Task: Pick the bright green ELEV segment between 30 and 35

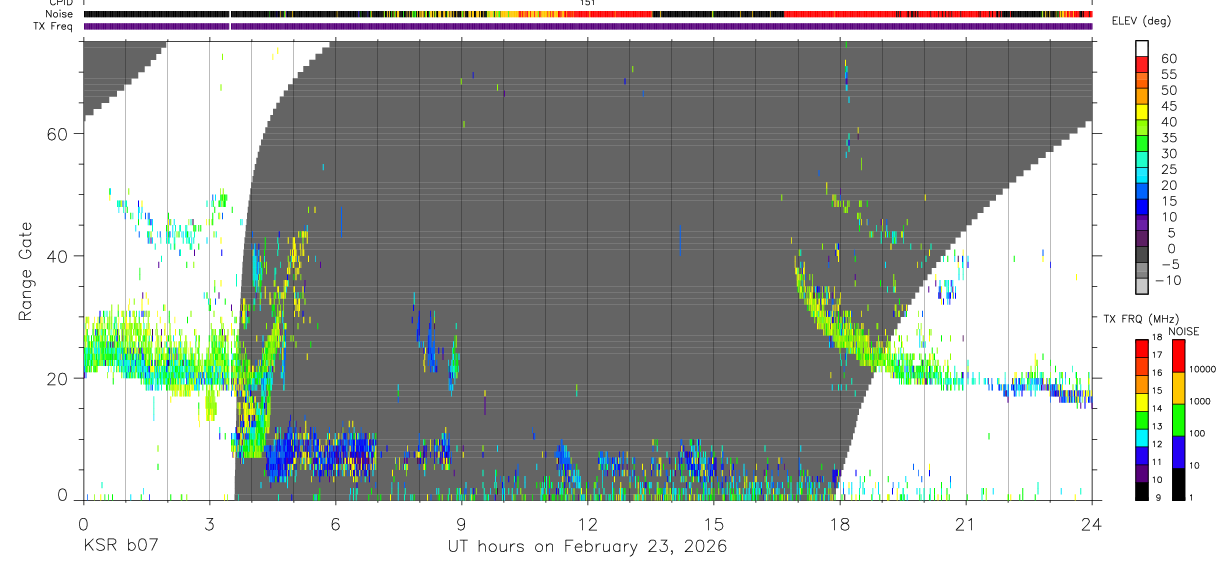Action: point(1142,143)
